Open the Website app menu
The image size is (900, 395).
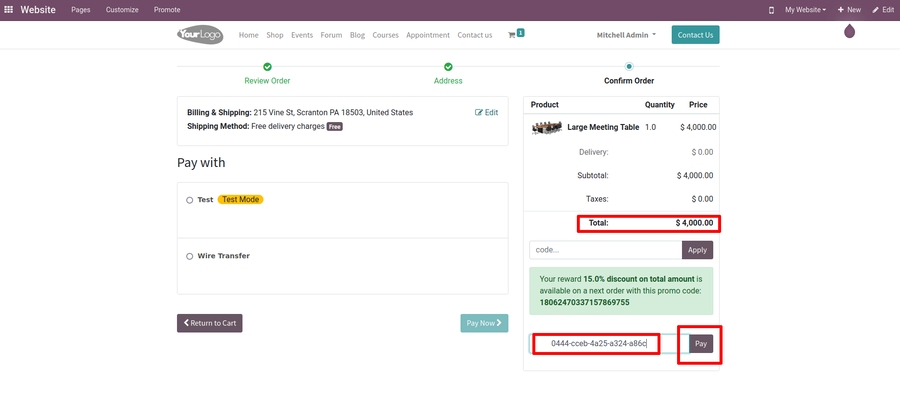(x=38, y=10)
